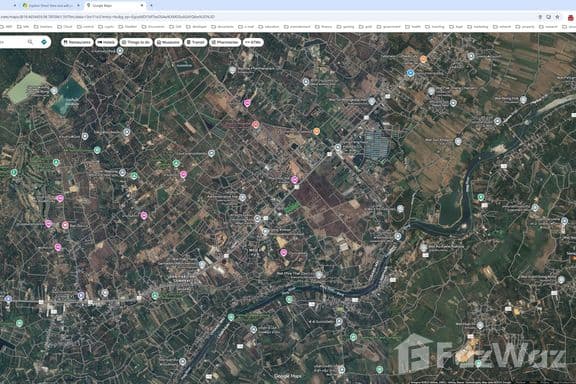
Task: Click the blue map pin marker
Action: pyautogui.click(x=410, y=73)
